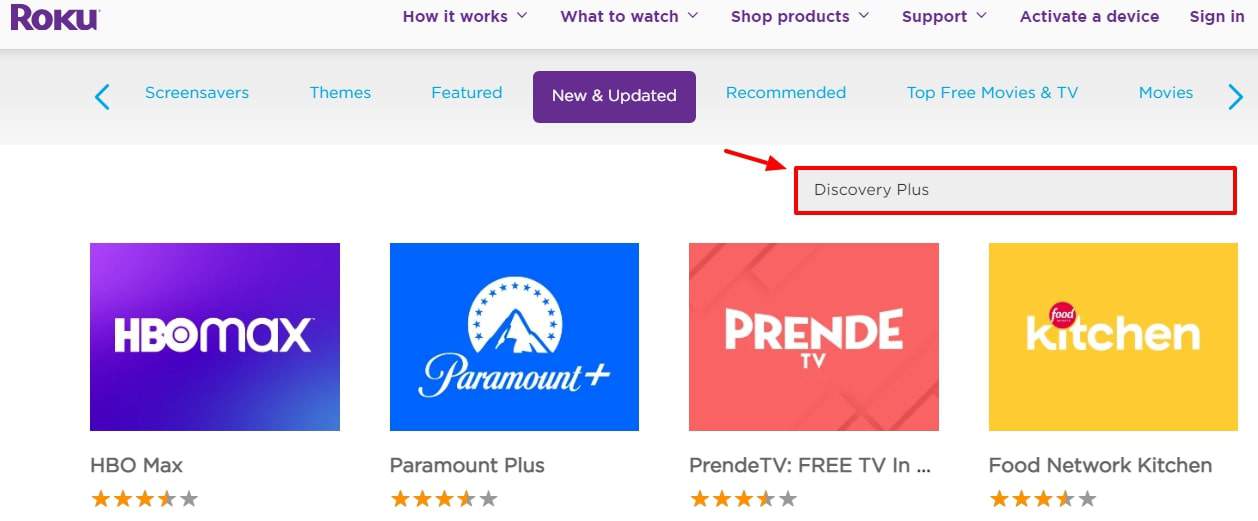Click the HBO Max star rating
The width and height of the screenshot is (1258, 521).
click(144, 498)
